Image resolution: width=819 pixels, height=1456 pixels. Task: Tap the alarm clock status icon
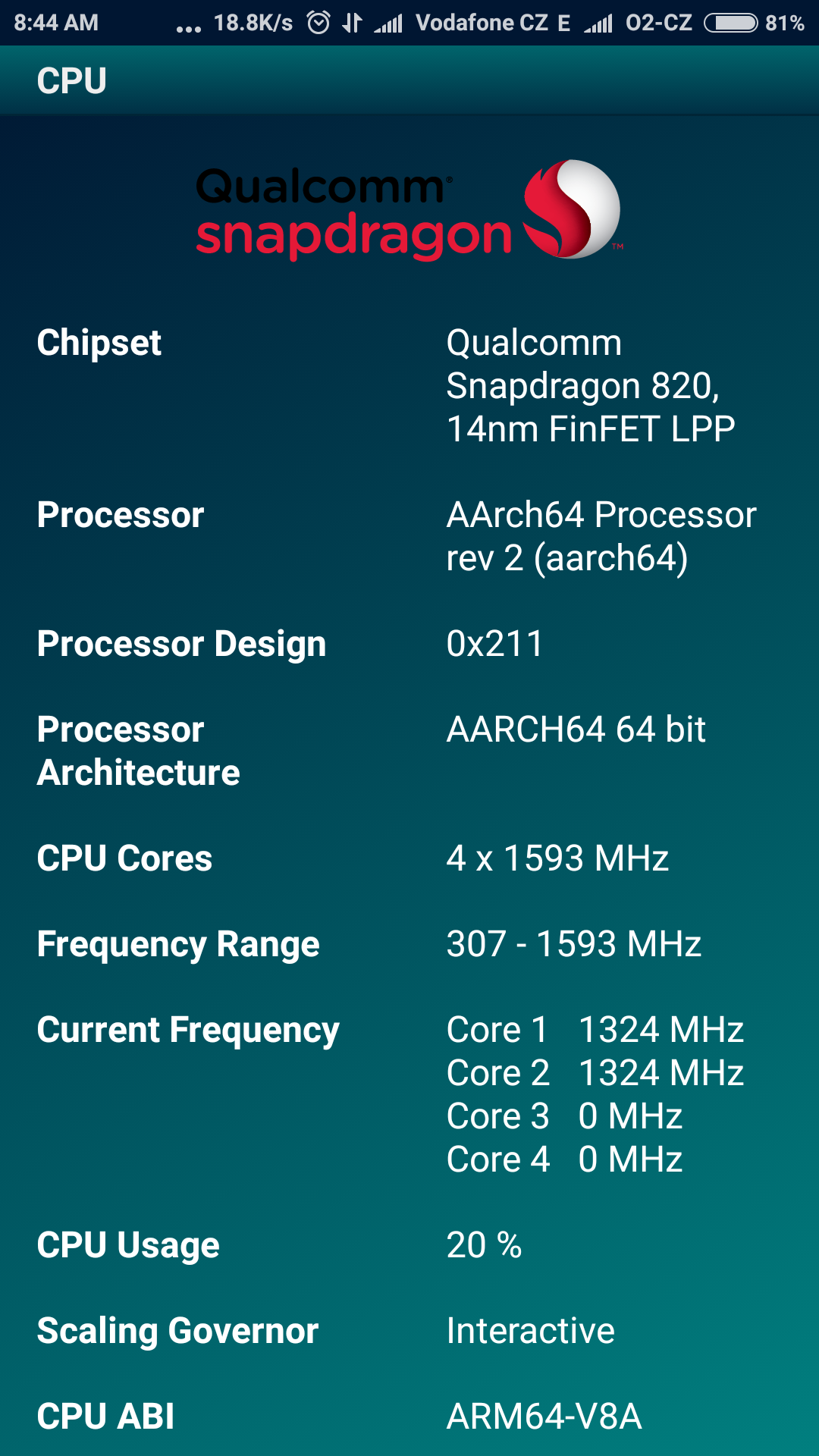click(x=318, y=23)
